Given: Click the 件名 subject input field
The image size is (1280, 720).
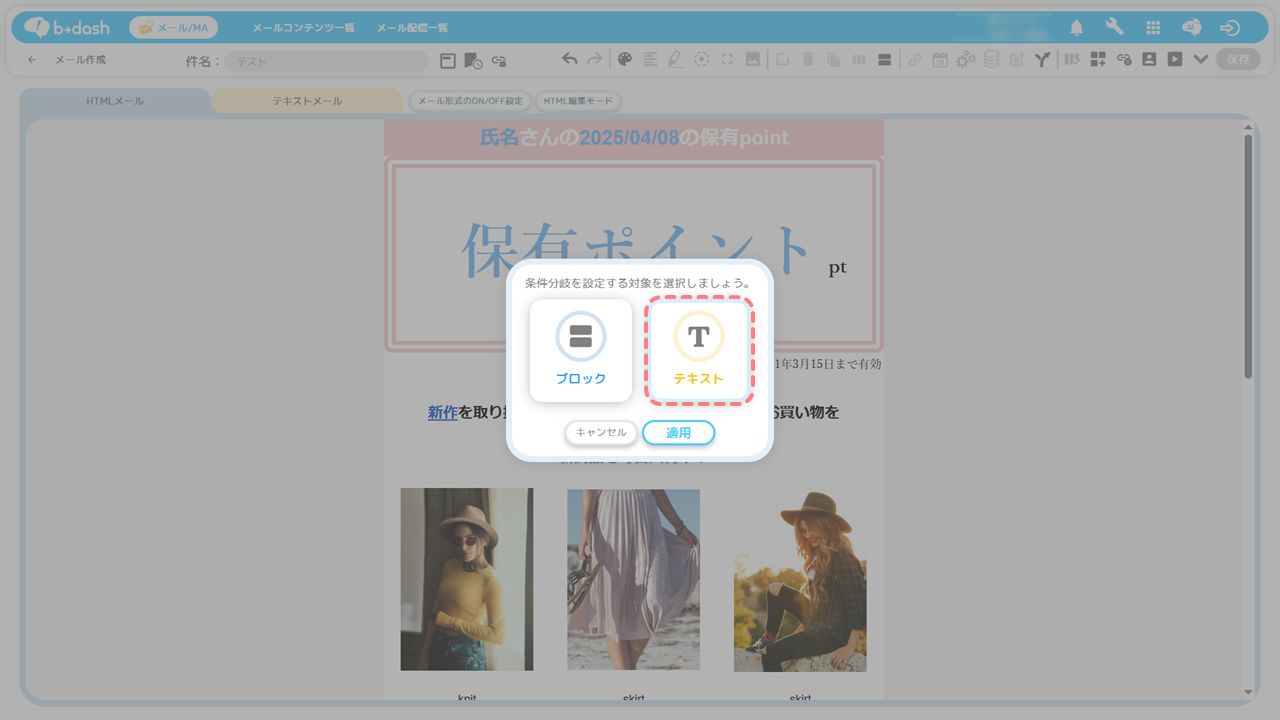Looking at the screenshot, I should [326, 61].
